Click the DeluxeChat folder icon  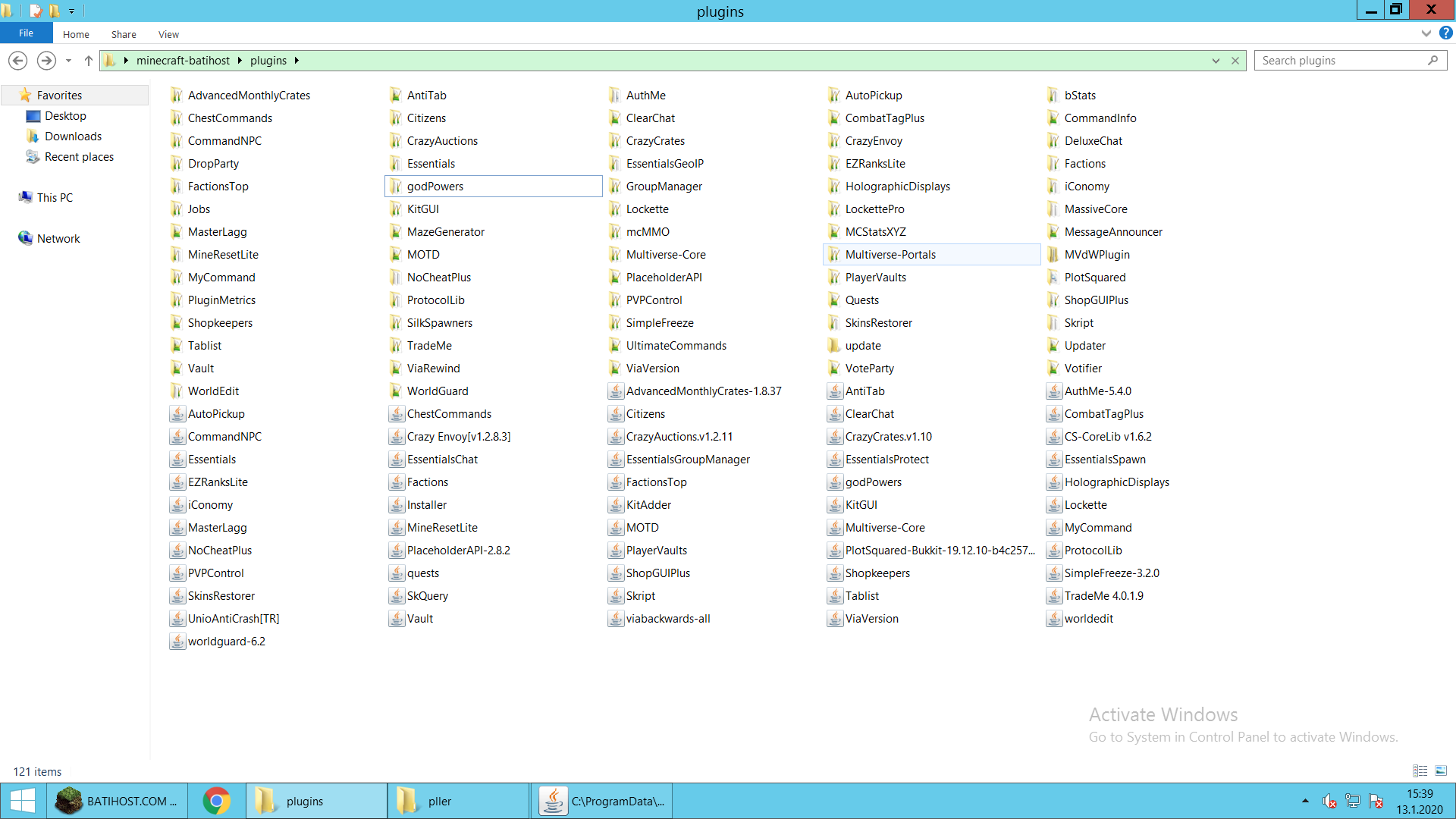pos(1053,141)
